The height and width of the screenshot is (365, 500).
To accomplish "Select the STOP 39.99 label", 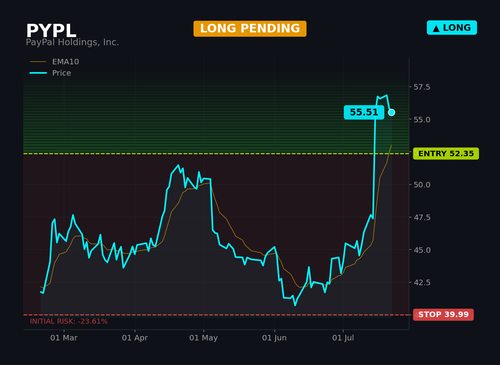I will pos(443,315).
